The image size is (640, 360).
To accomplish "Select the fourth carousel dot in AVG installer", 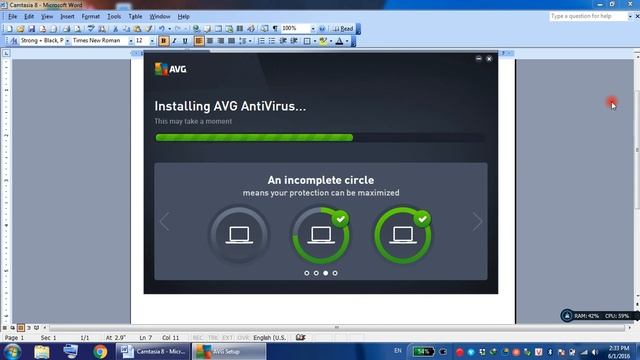I will tap(335, 273).
